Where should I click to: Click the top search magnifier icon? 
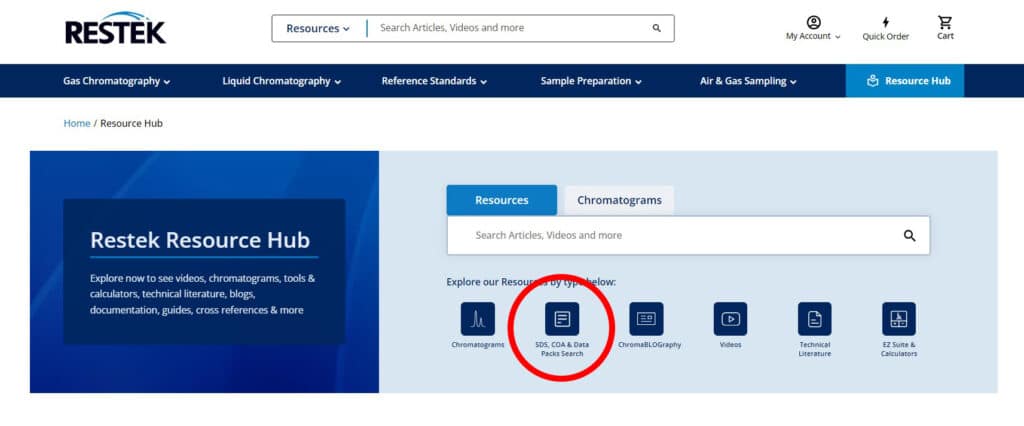click(x=656, y=28)
